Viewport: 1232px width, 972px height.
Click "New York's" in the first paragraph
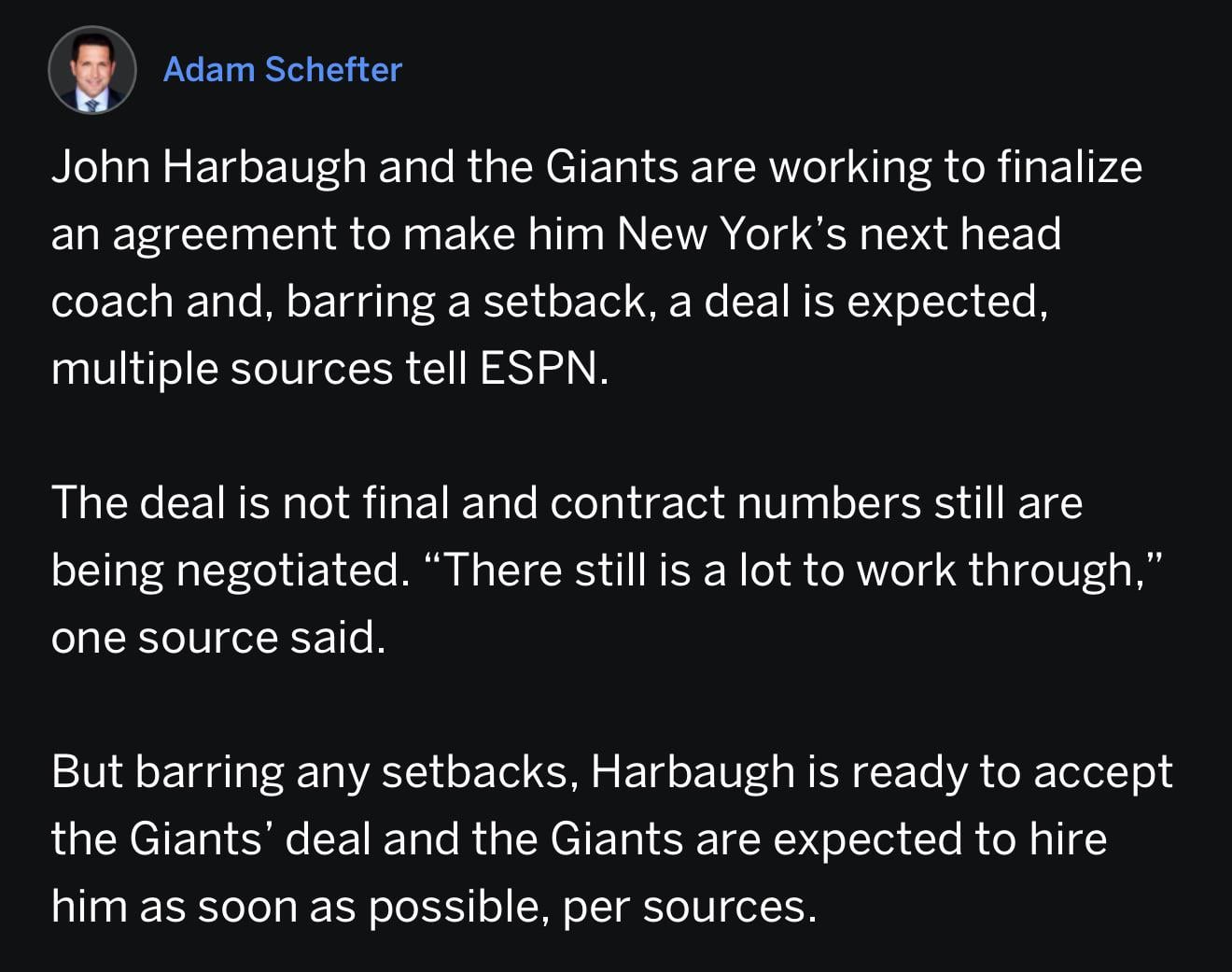pos(731,234)
